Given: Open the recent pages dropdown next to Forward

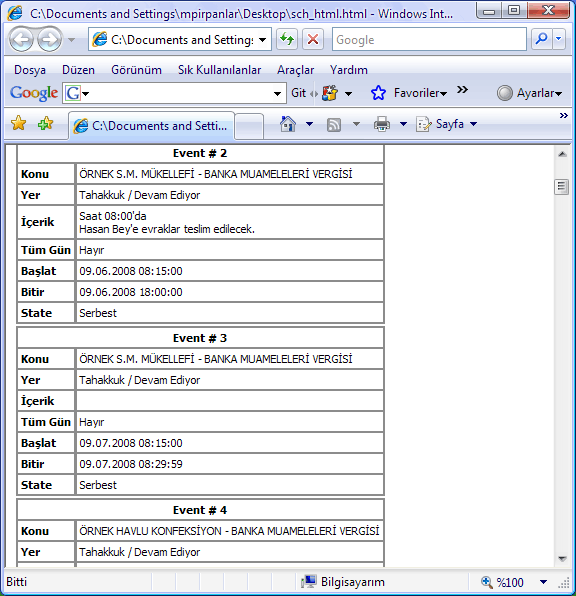Looking at the screenshot, I should (x=71, y=40).
